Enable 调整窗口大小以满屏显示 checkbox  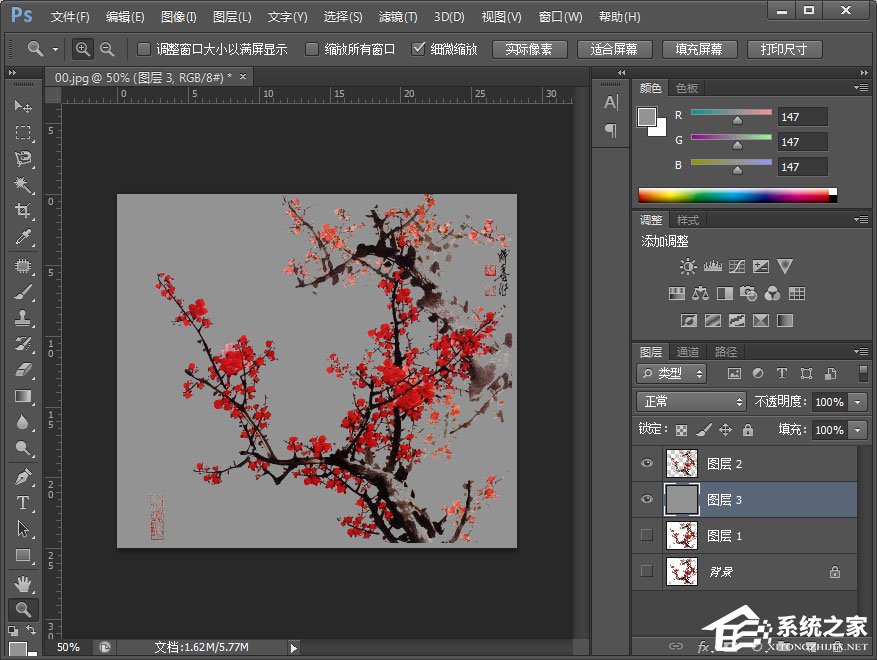pyautogui.click(x=144, y=49)
